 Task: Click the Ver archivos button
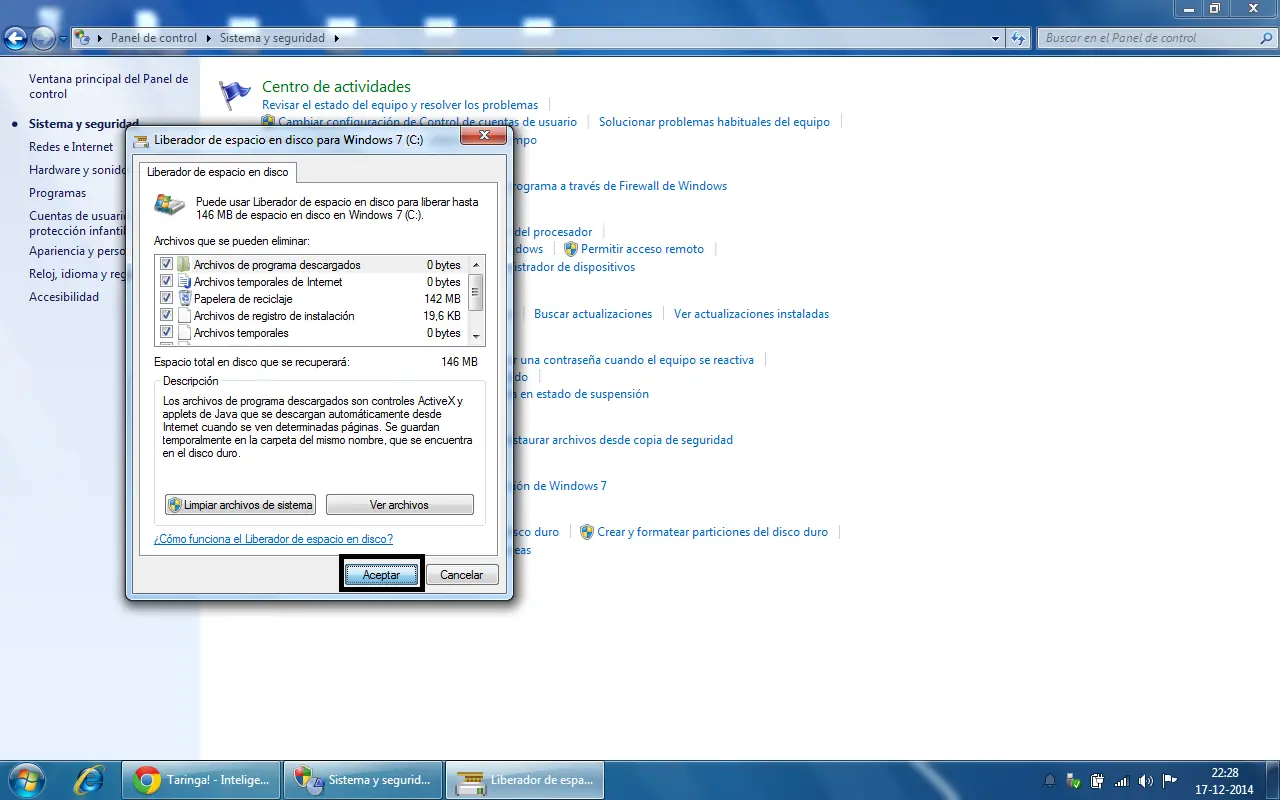tap(399, 505)
